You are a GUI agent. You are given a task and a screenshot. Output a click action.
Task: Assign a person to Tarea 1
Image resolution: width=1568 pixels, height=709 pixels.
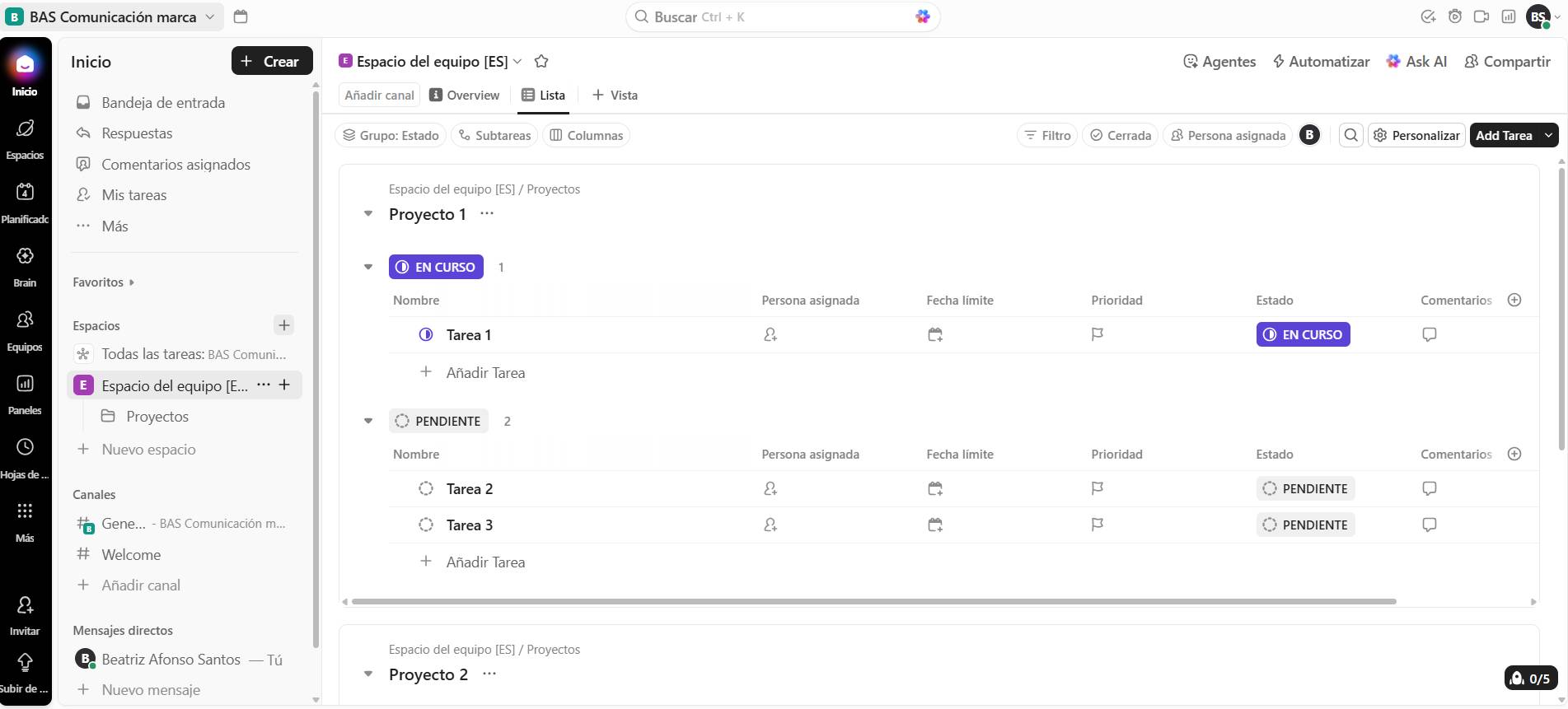click(x=770, y=335)
